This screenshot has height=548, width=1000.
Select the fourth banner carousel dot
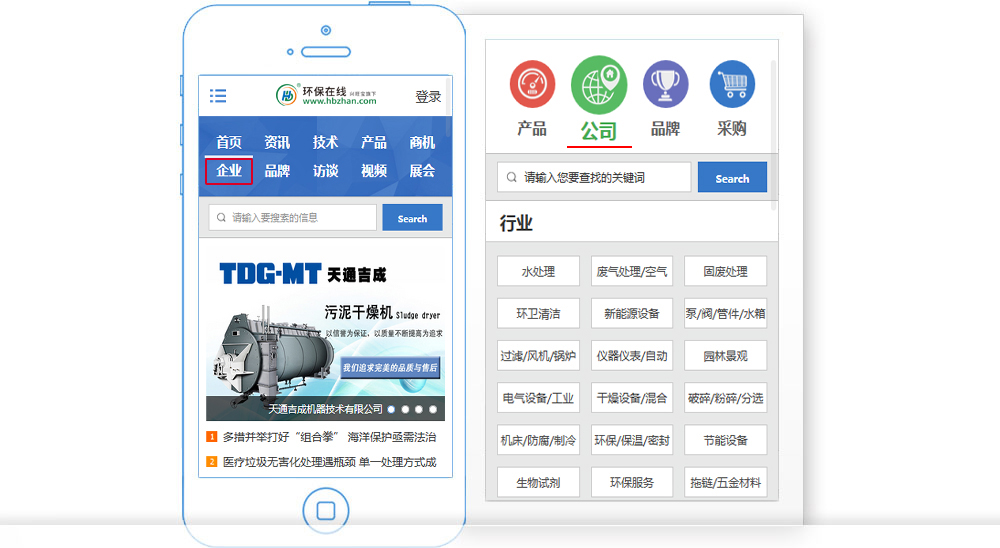pos(433,410)
